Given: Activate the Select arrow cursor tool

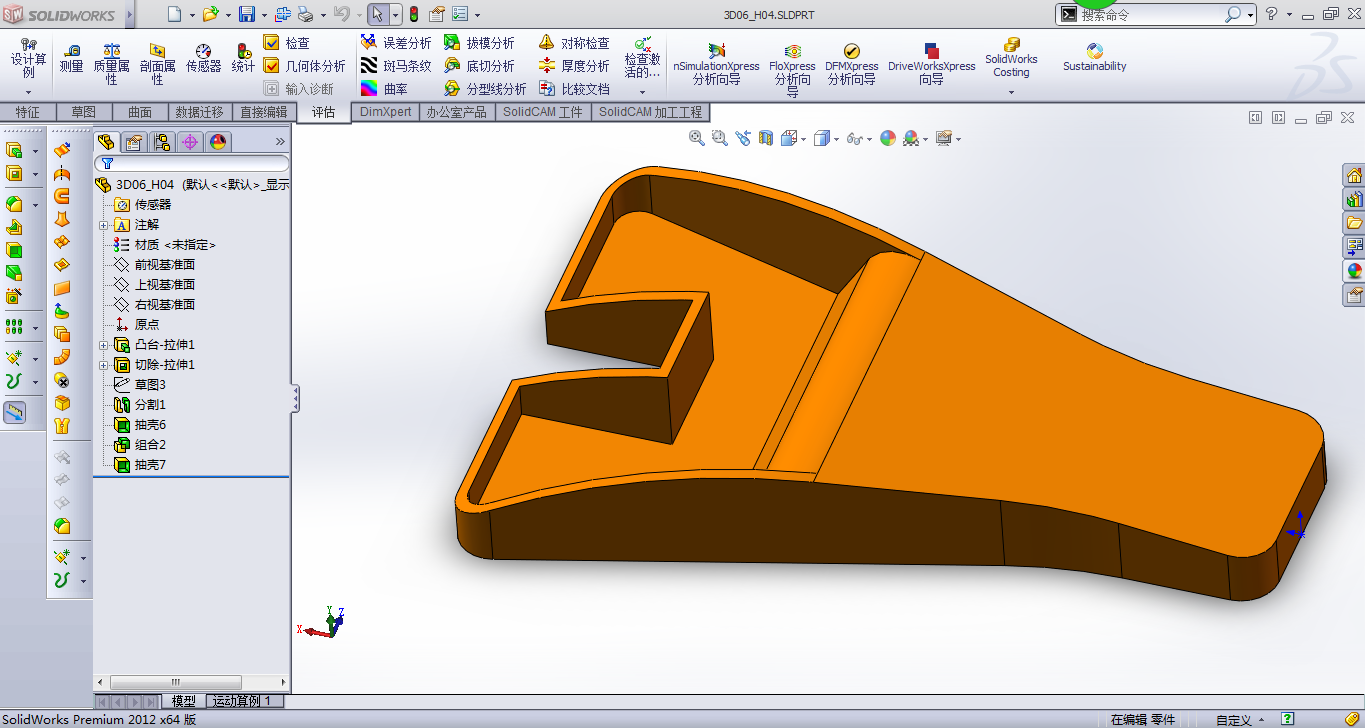Looking at the screenshot, I should (378, 14).
